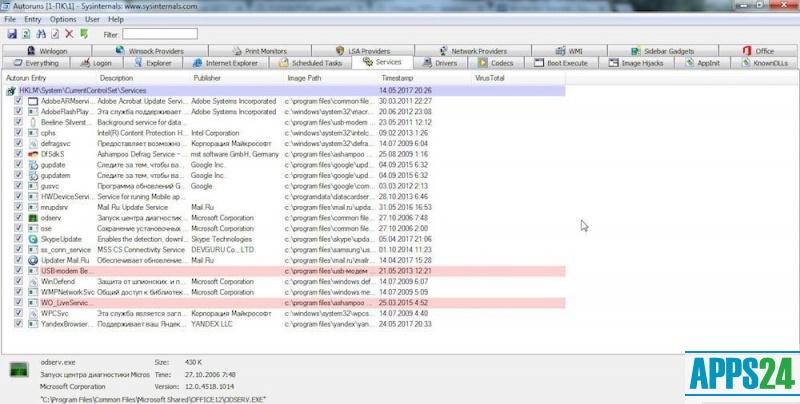
Task: Toggle the WO_LiveService checkbox
Action: [19, 302]
